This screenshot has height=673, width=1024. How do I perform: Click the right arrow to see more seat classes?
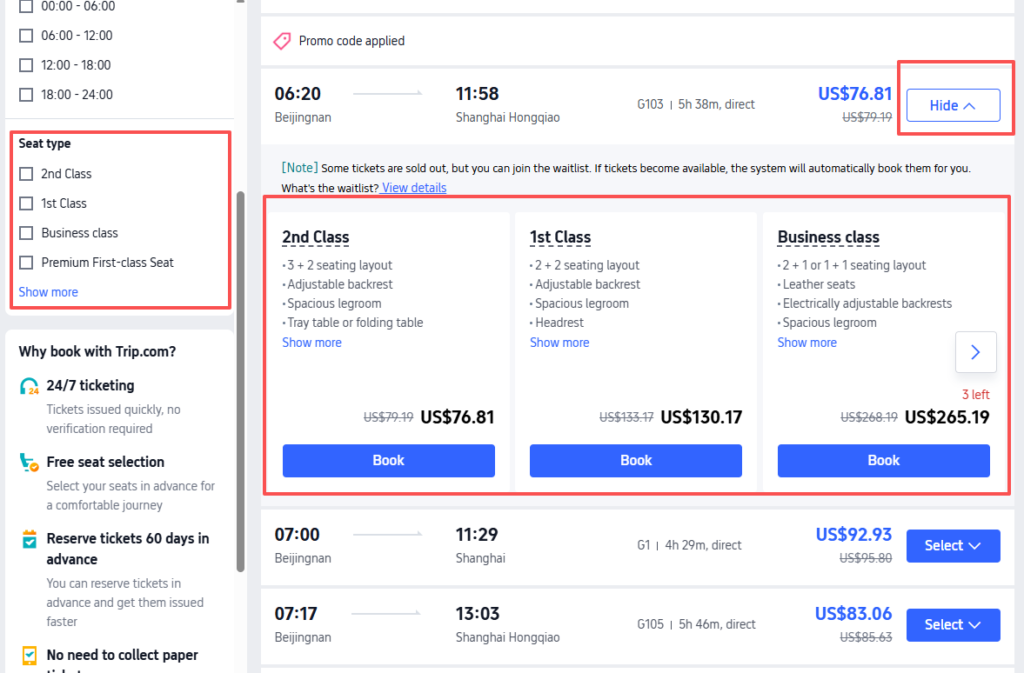(976, 352)
